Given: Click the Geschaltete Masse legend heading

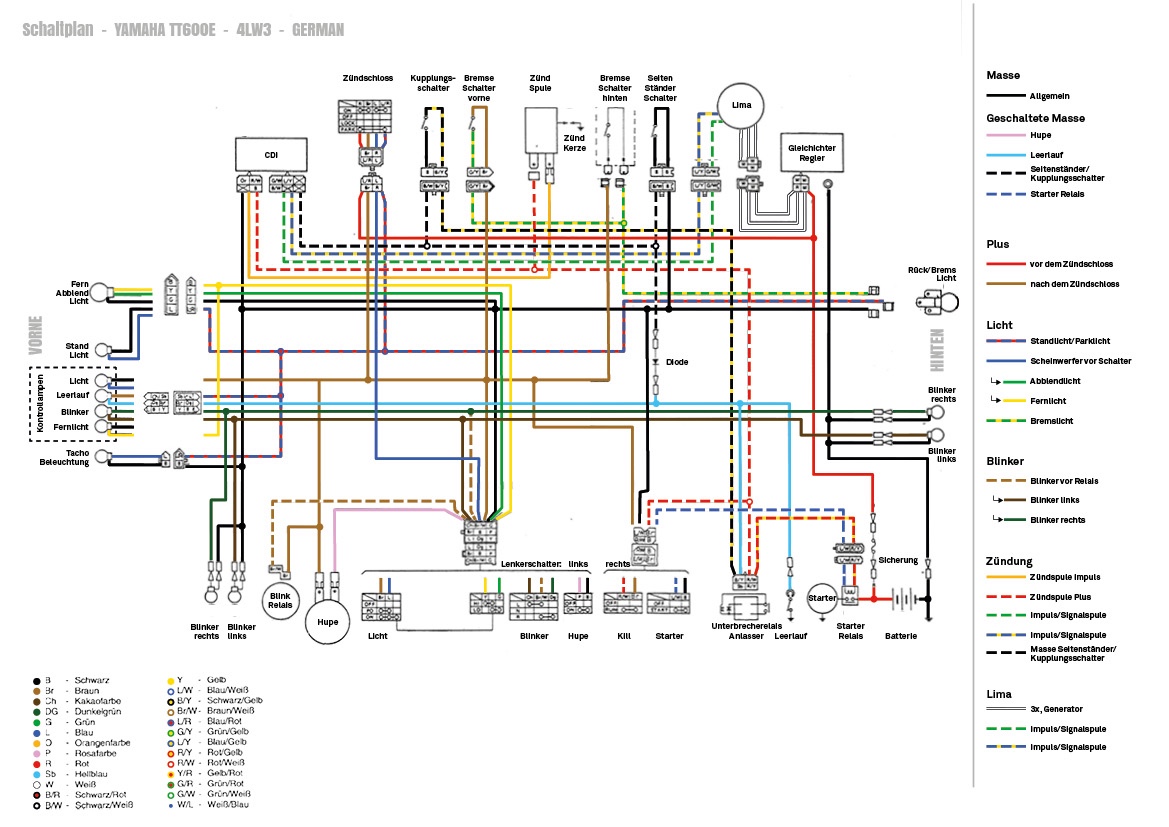Looking at the screenshot, I should point(1035,118).
